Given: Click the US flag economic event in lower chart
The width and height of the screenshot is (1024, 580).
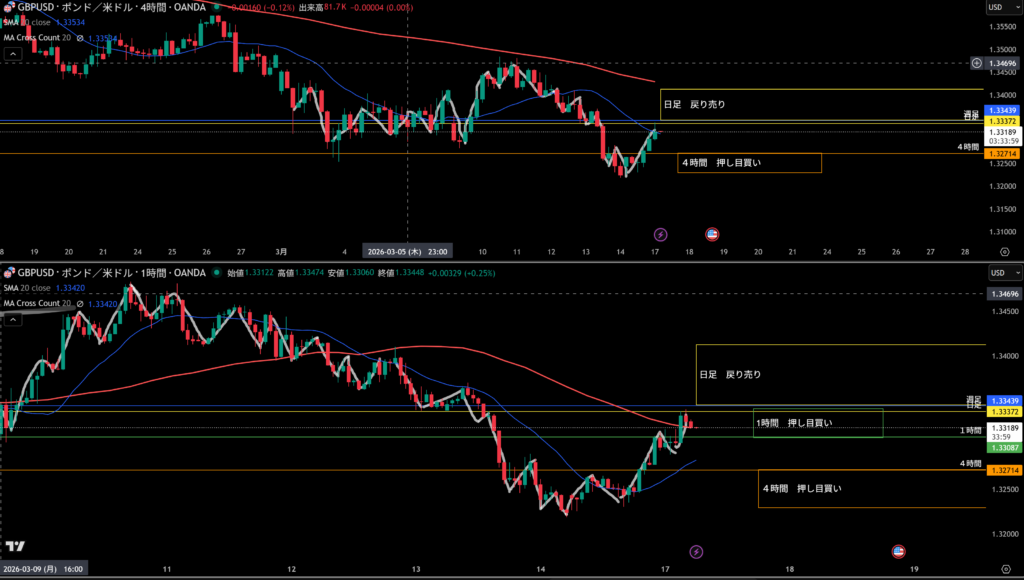Looking at the screenshot, I should coord(898,551).
